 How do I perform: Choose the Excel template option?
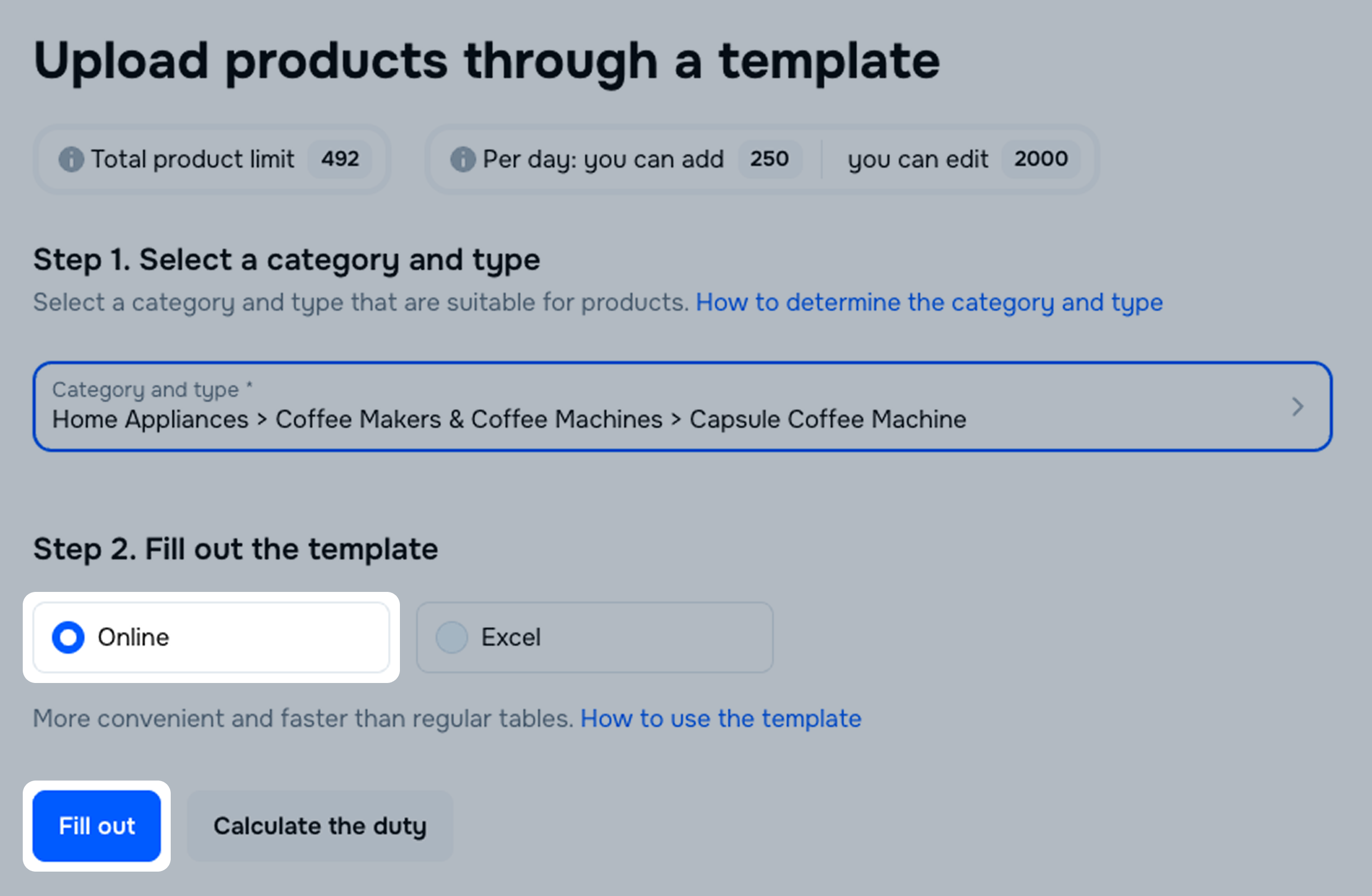[452, 637]
